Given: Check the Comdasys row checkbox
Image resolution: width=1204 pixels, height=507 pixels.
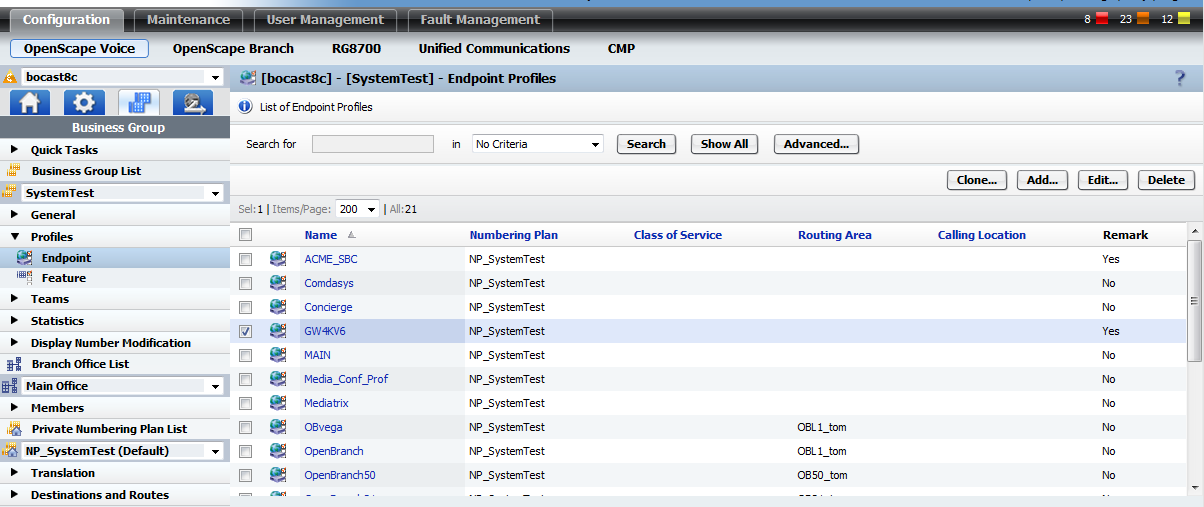Looking at the screenshot, I should [x=245, y=283].
